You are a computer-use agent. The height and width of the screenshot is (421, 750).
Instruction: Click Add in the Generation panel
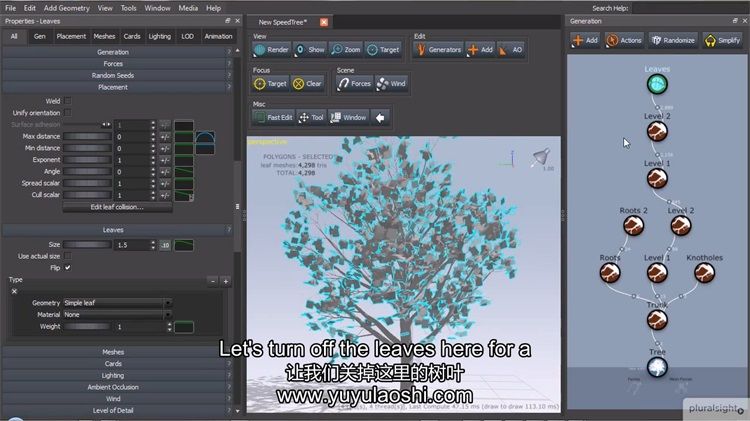[585, 40]
